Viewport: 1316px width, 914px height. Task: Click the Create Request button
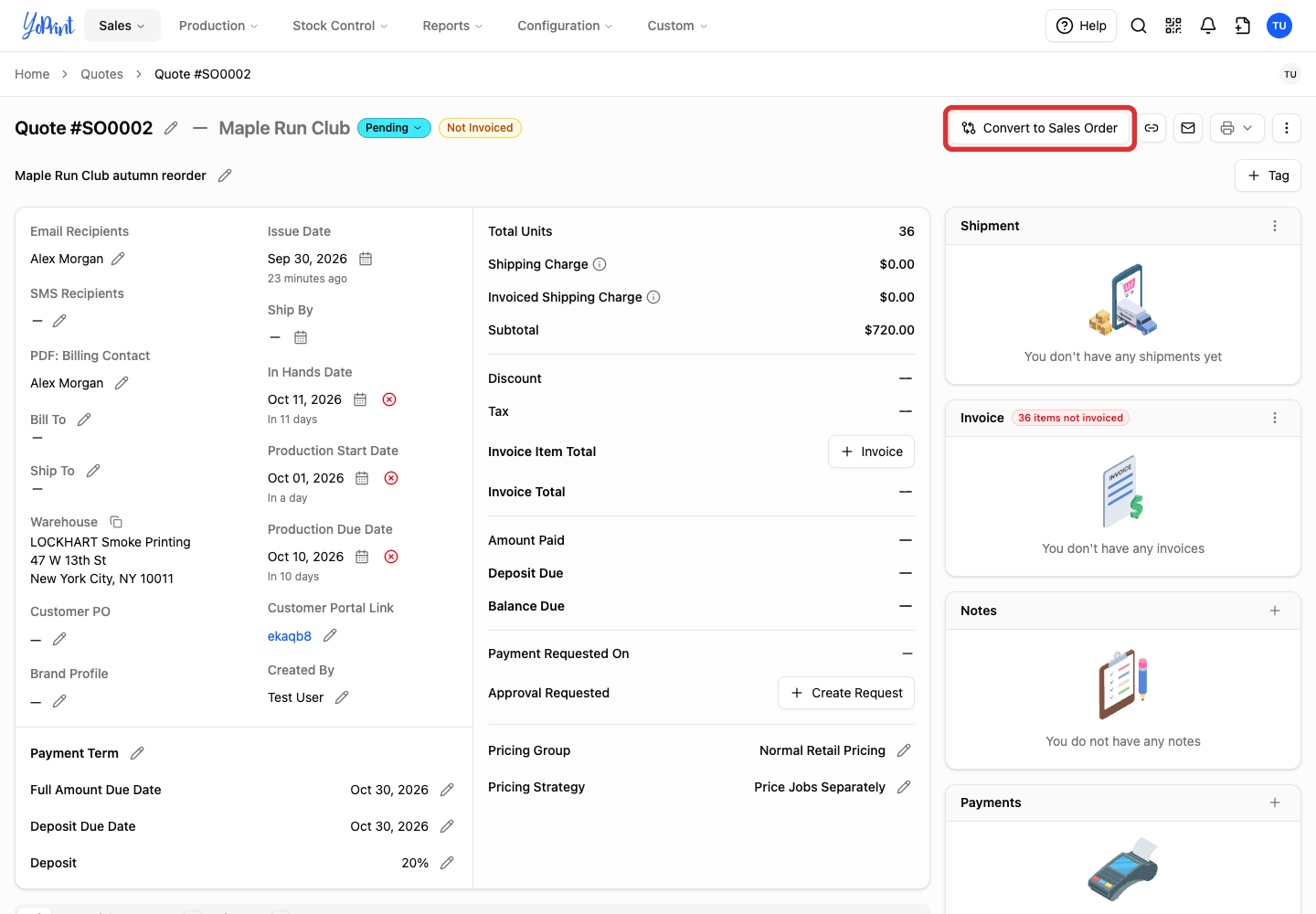pyautogui.click(x=846, y=693)
